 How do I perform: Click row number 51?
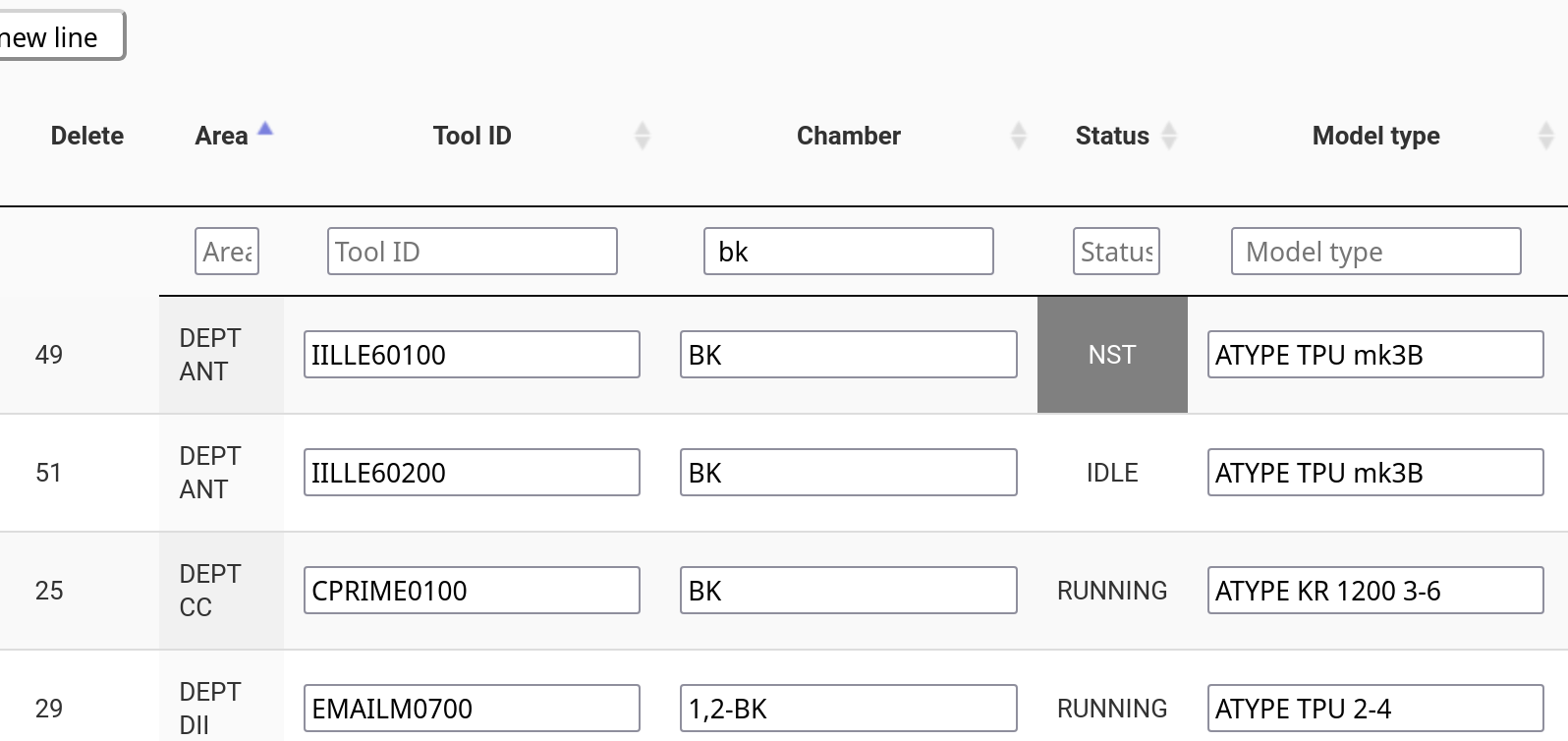(49, 473)
